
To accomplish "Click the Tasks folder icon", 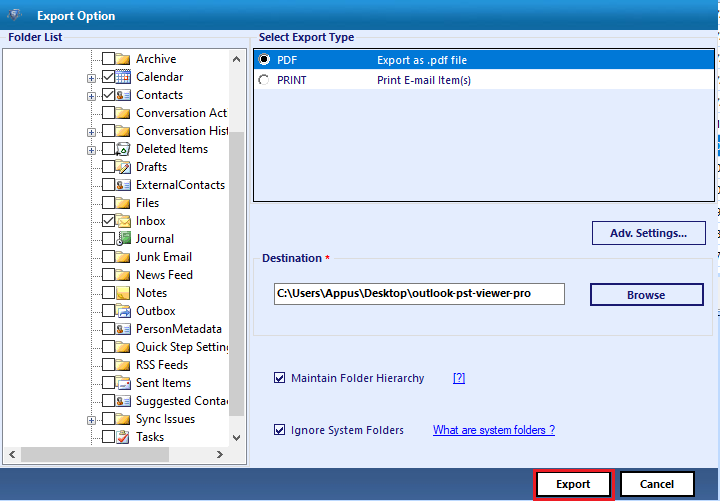I will (x=124, y=437).
